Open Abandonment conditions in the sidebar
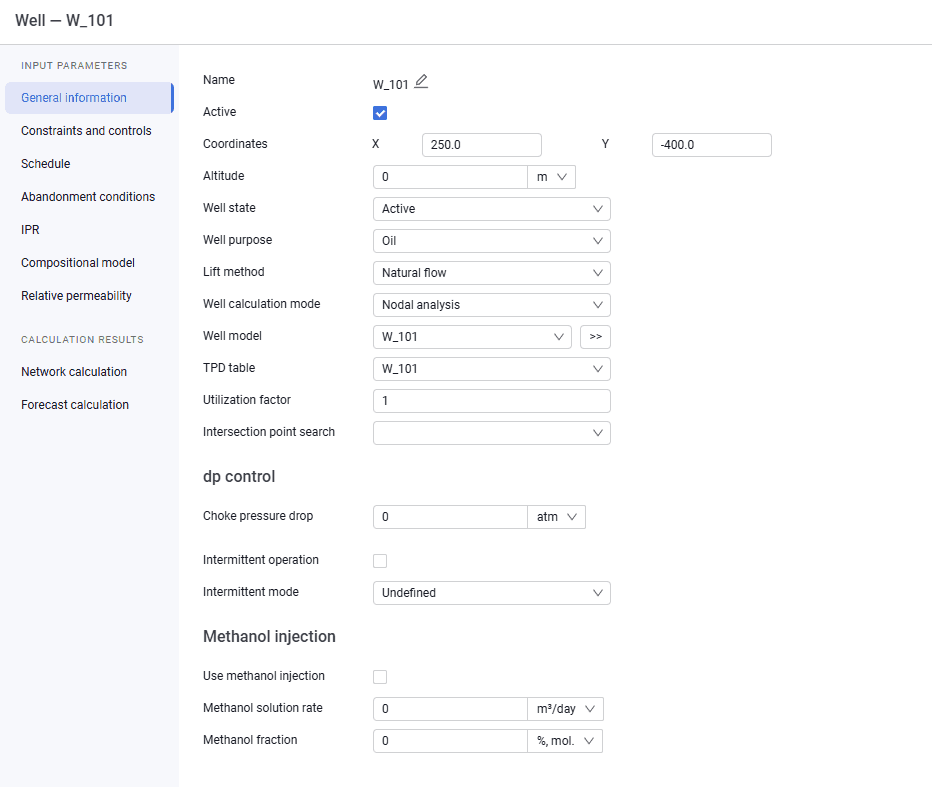 (88, 197)
